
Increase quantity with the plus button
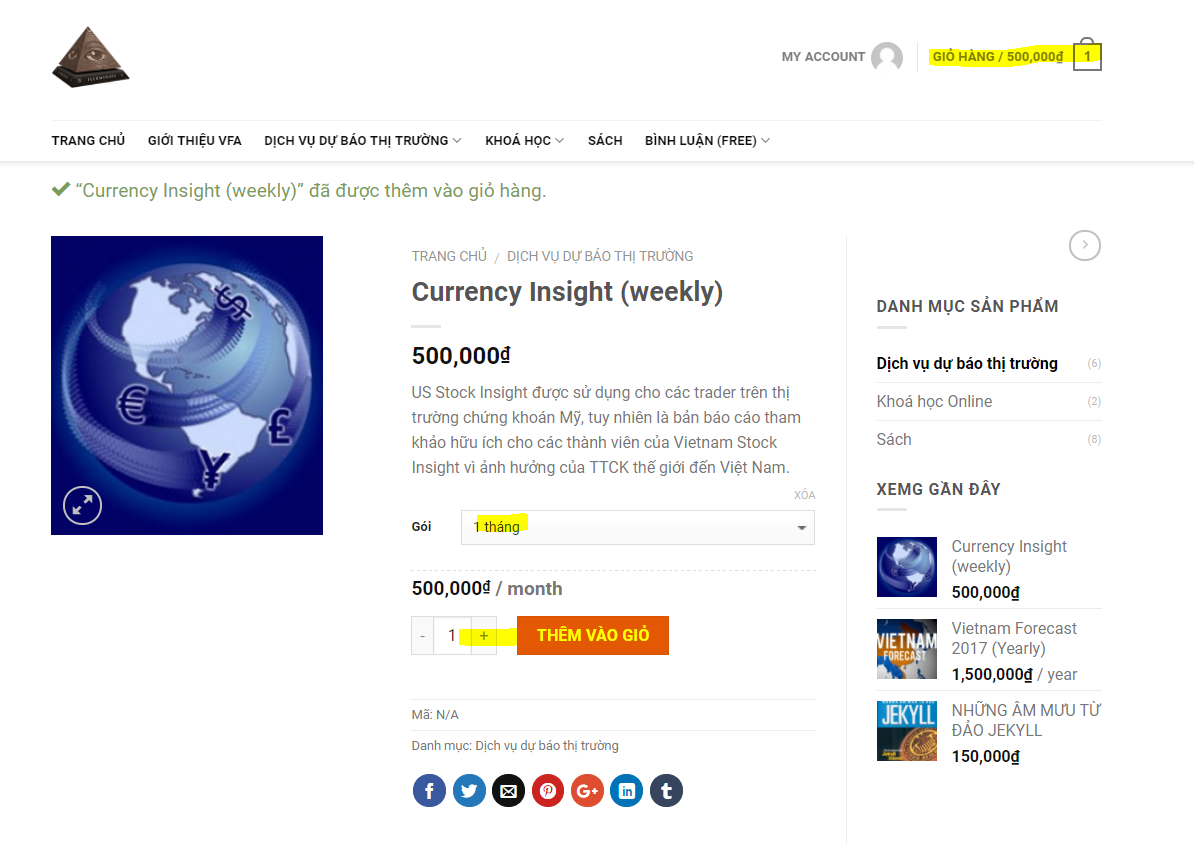click(484, 636)
